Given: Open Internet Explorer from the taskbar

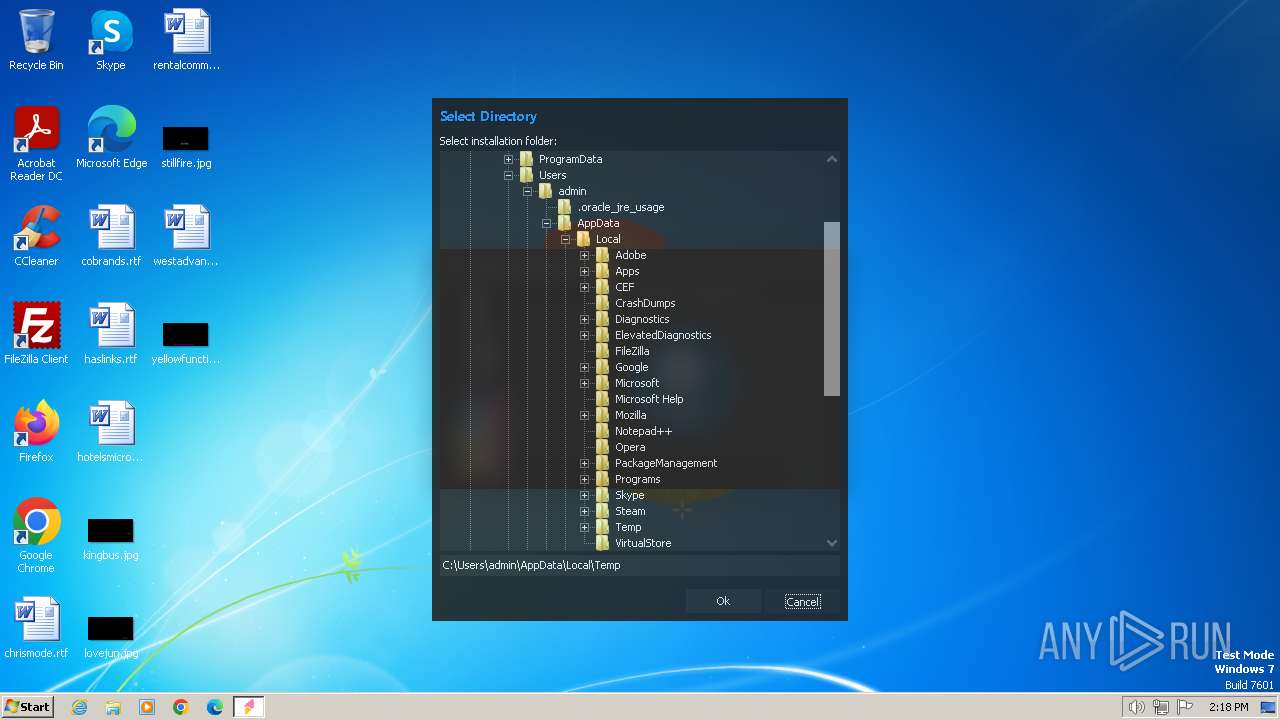Looking at the screenshot, I should [x=80, y=707].
